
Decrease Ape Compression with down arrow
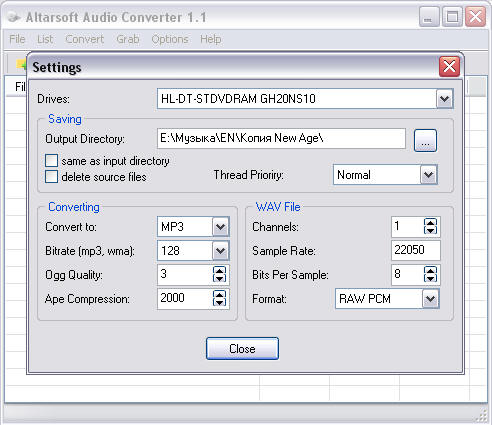[x=219, y=302]
